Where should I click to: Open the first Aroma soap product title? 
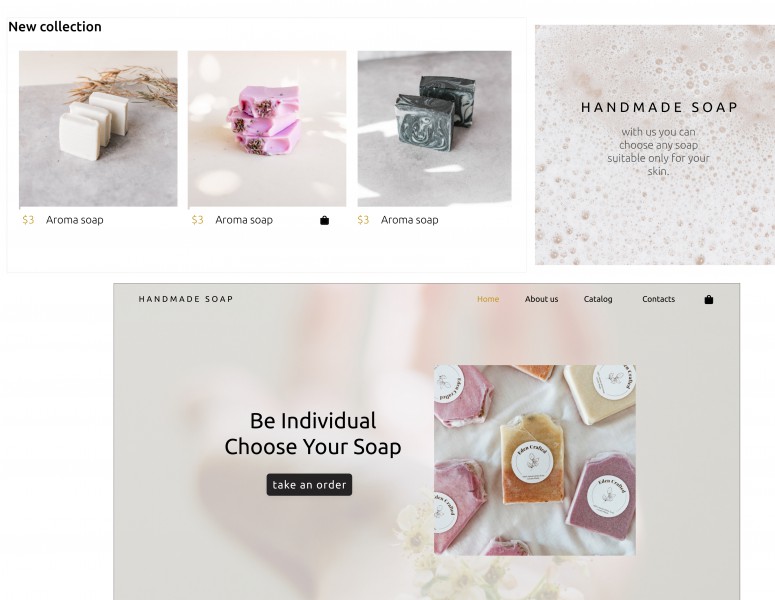pos(75,220)
